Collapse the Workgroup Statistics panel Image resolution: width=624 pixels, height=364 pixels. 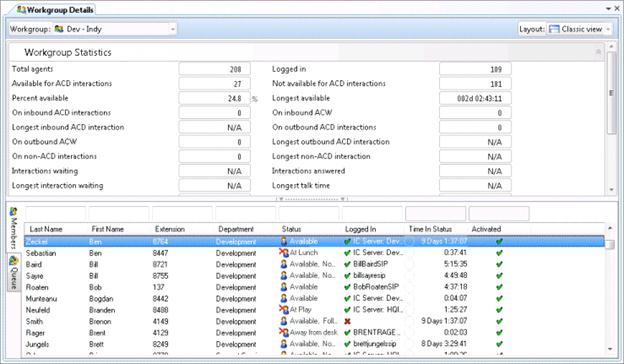[598, 52]
